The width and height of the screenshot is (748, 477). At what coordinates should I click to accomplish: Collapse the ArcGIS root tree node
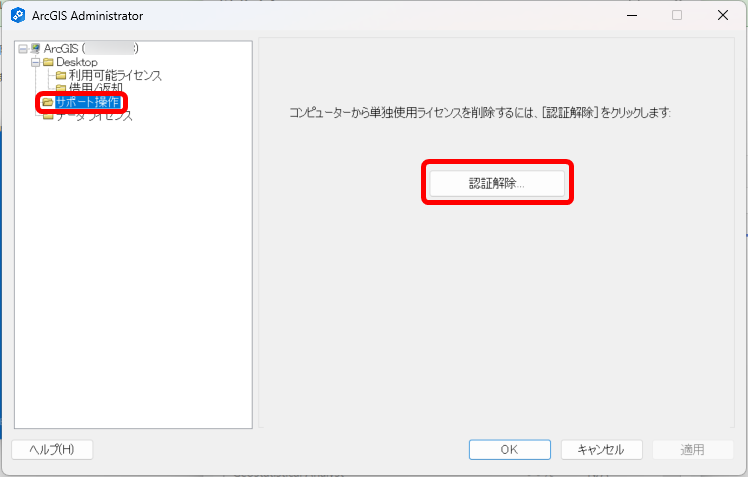[23, 49]
